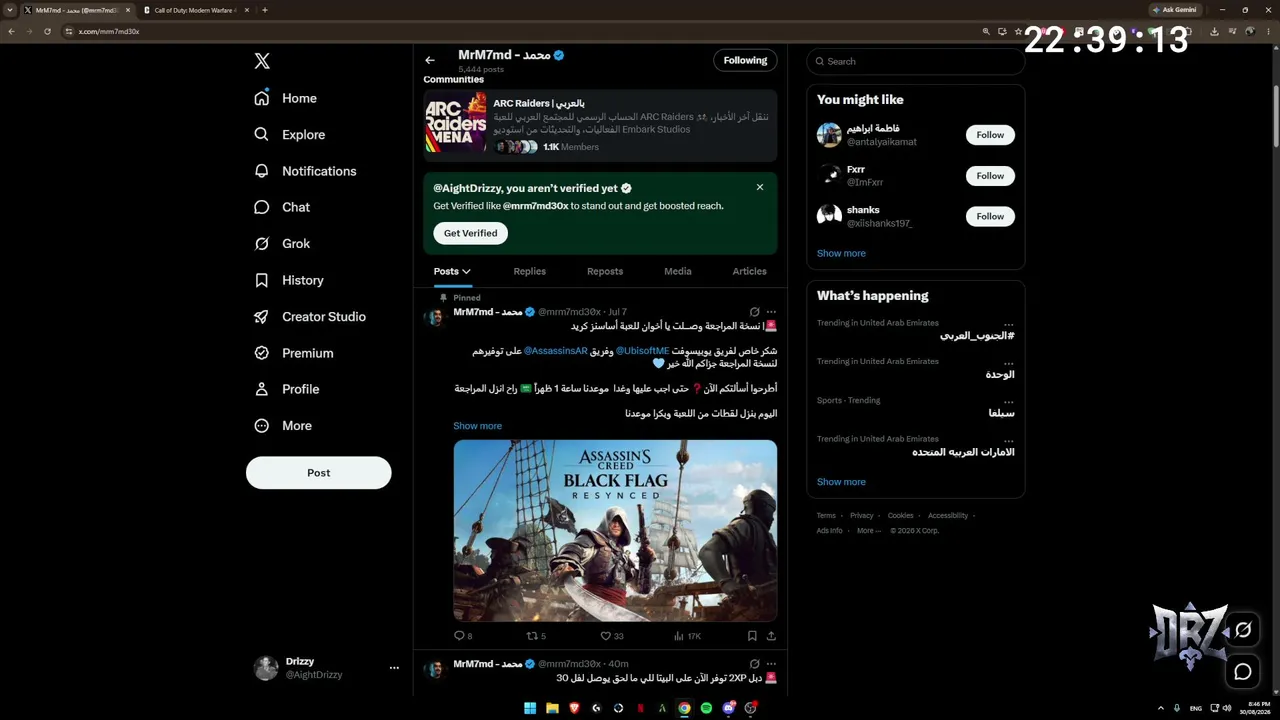This screenshot has width=1280, height=720.
Task: Dismiss the verification promo banner
Action: click(x=760, y=187)
